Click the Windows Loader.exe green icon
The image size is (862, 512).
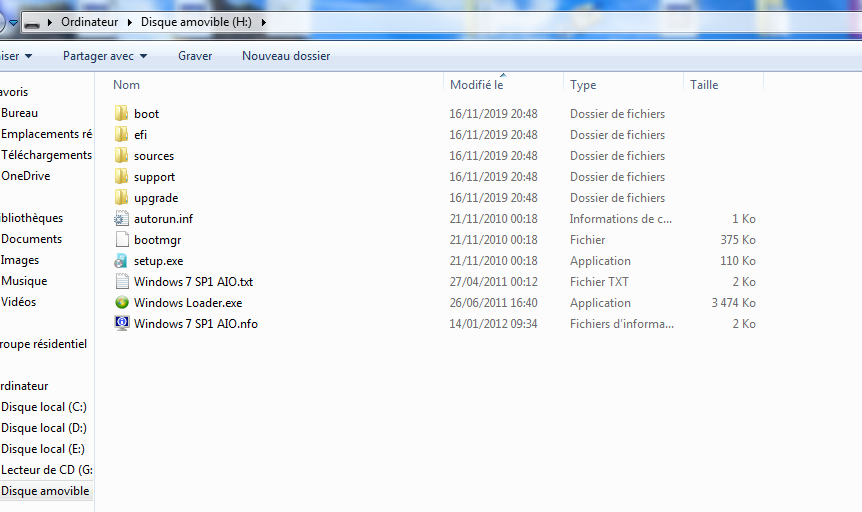point(122,303)
